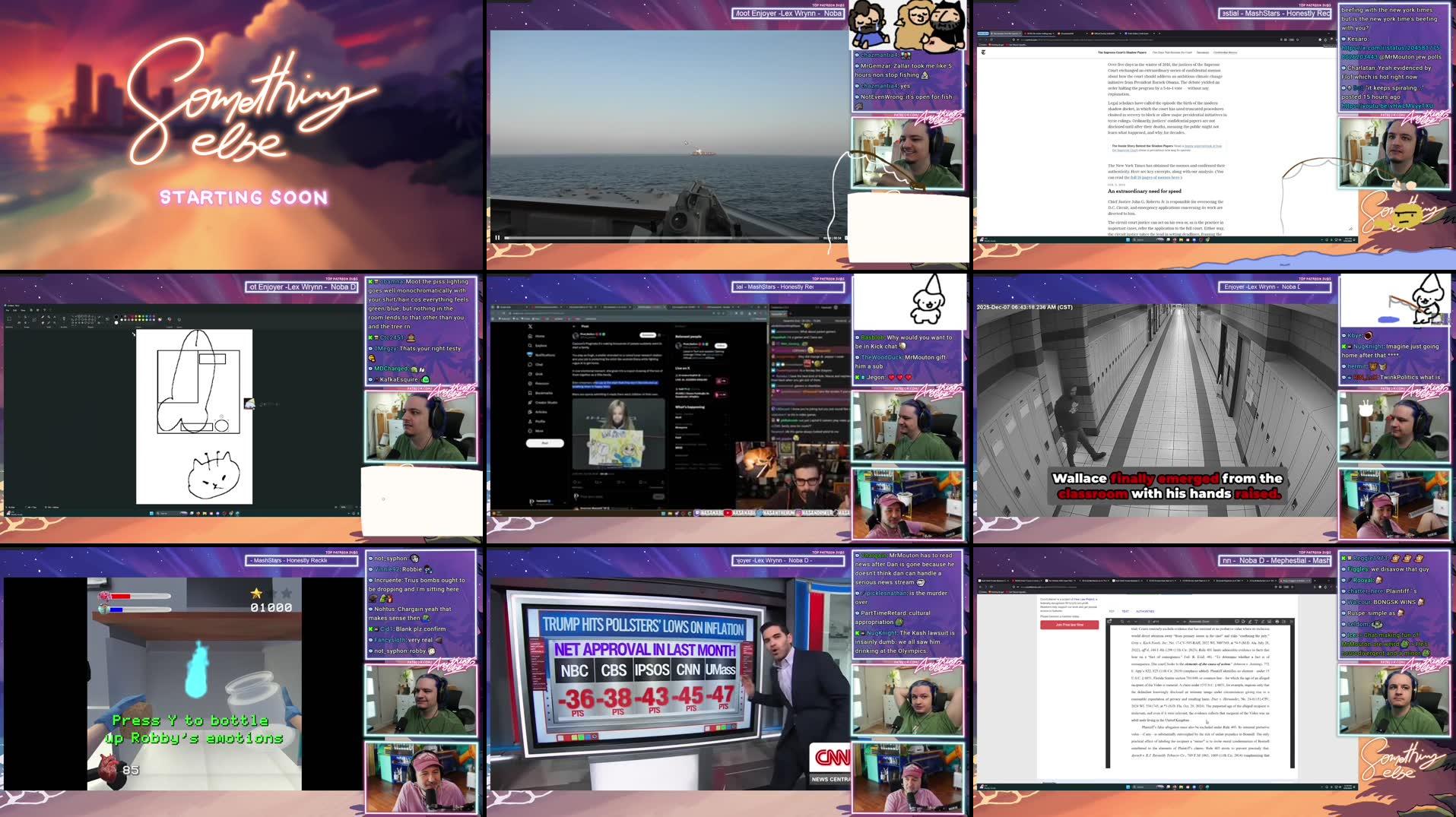Viewport: 1456px width, 817px height.
Task: Select the Pencil tool in Paint
Action: (x=43, y=317)
